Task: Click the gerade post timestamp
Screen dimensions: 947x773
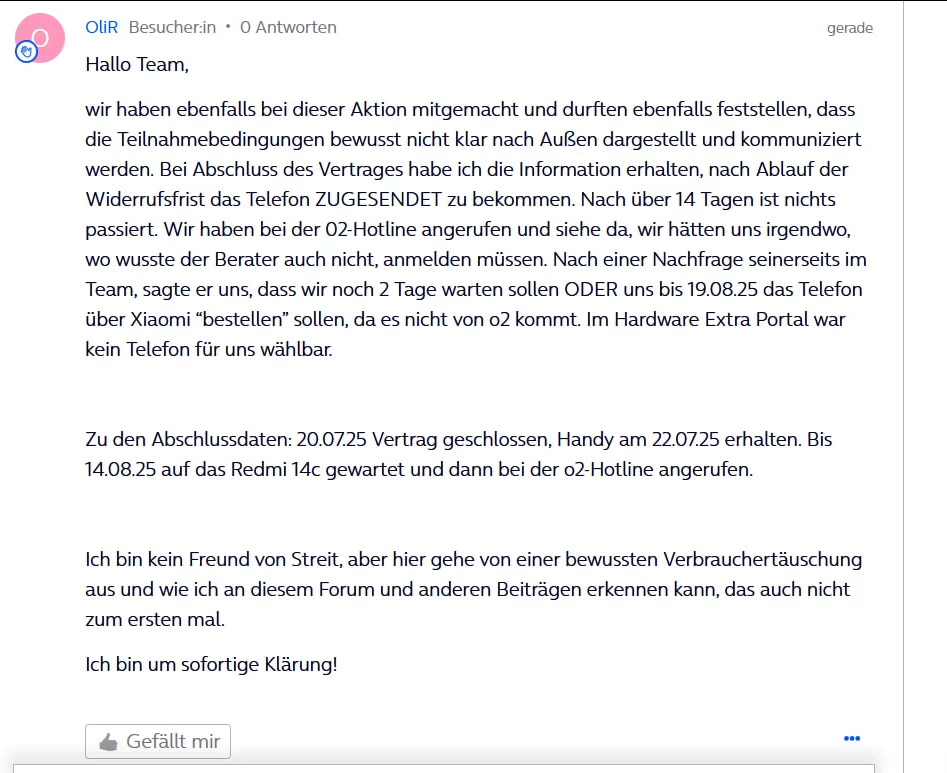Action: pyautogui.click(x=850, y=28)
